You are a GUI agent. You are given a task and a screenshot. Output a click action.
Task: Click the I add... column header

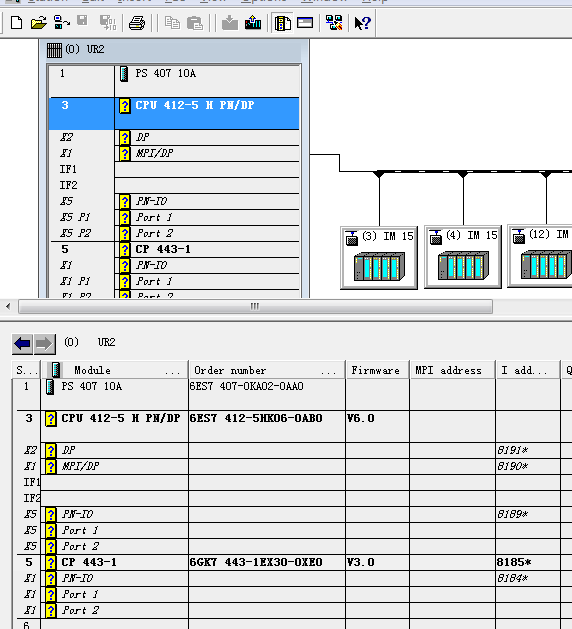(x=527, y=370)
